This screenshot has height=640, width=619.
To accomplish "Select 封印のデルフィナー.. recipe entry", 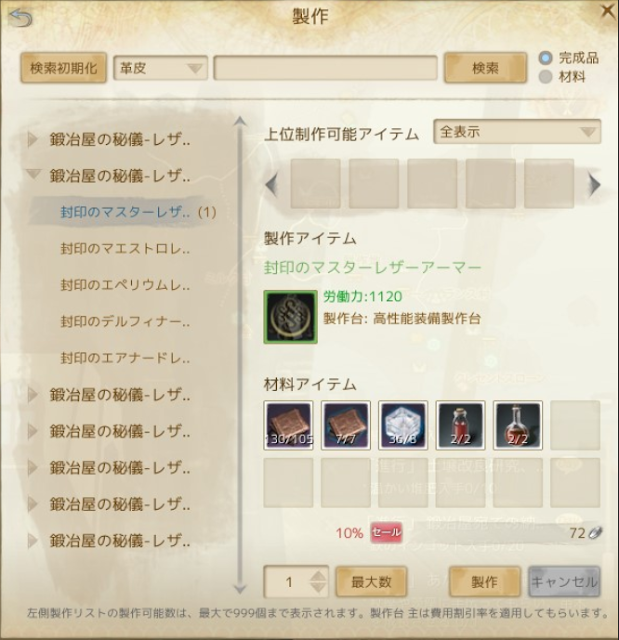I will (x=125, y=322).
